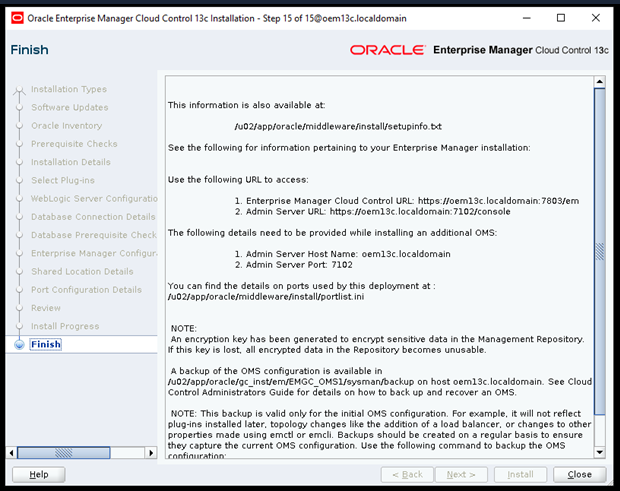Select the Review step in sidebar
The height and width of the screenshot is (491, 620).
coord(46,308)
